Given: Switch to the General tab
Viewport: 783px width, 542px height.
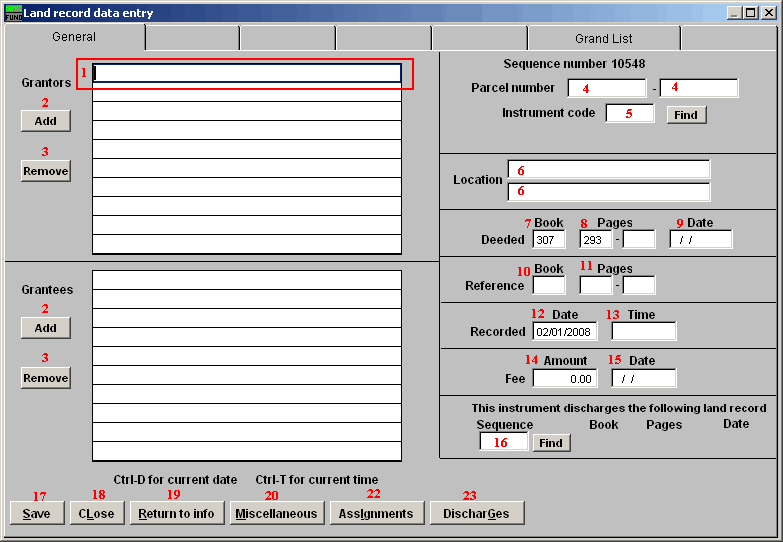Looking at the screenshot, I should (74, 37).
